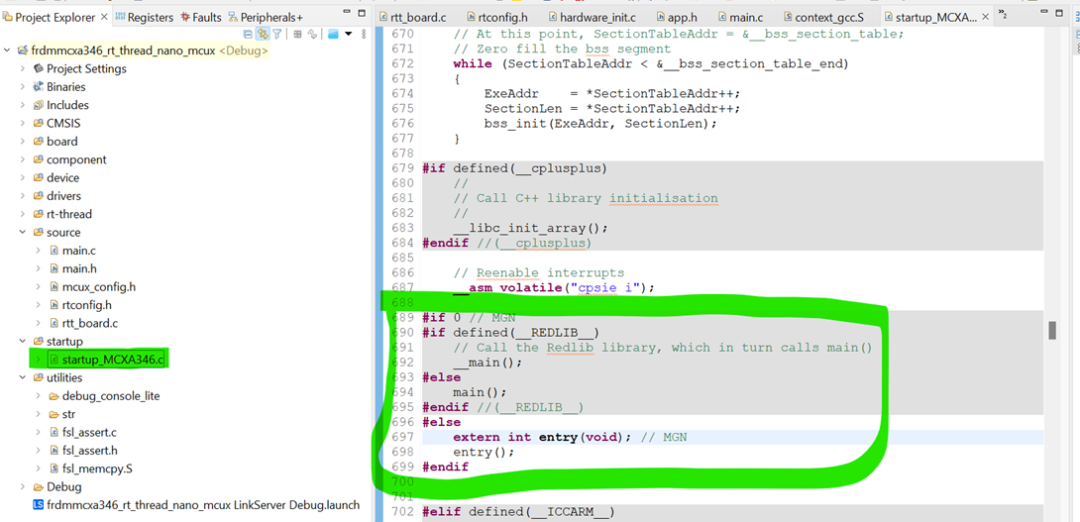Image resolution: width=1080 pixels, height=522 pixels.
Task: Expand the drivers folder
Action: [23, 196]
